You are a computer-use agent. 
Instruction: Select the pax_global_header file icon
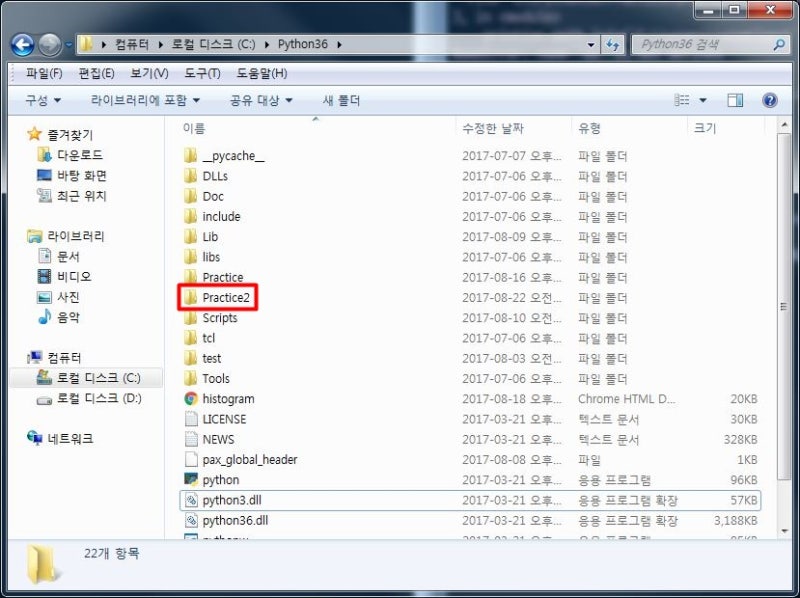point(191,460)
